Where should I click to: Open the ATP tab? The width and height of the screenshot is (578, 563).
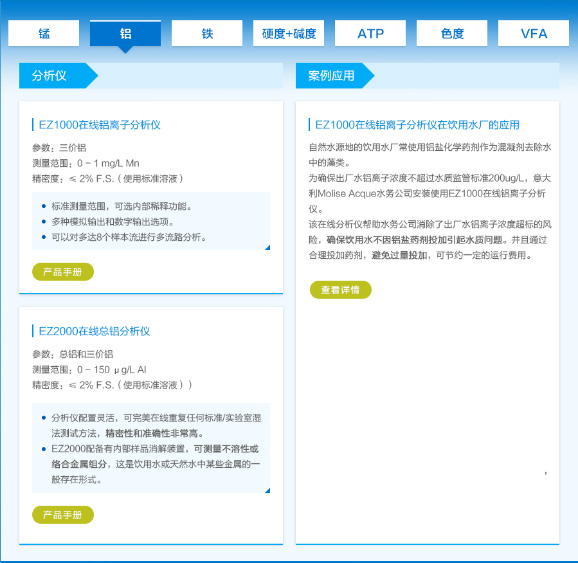coord(370,33)
